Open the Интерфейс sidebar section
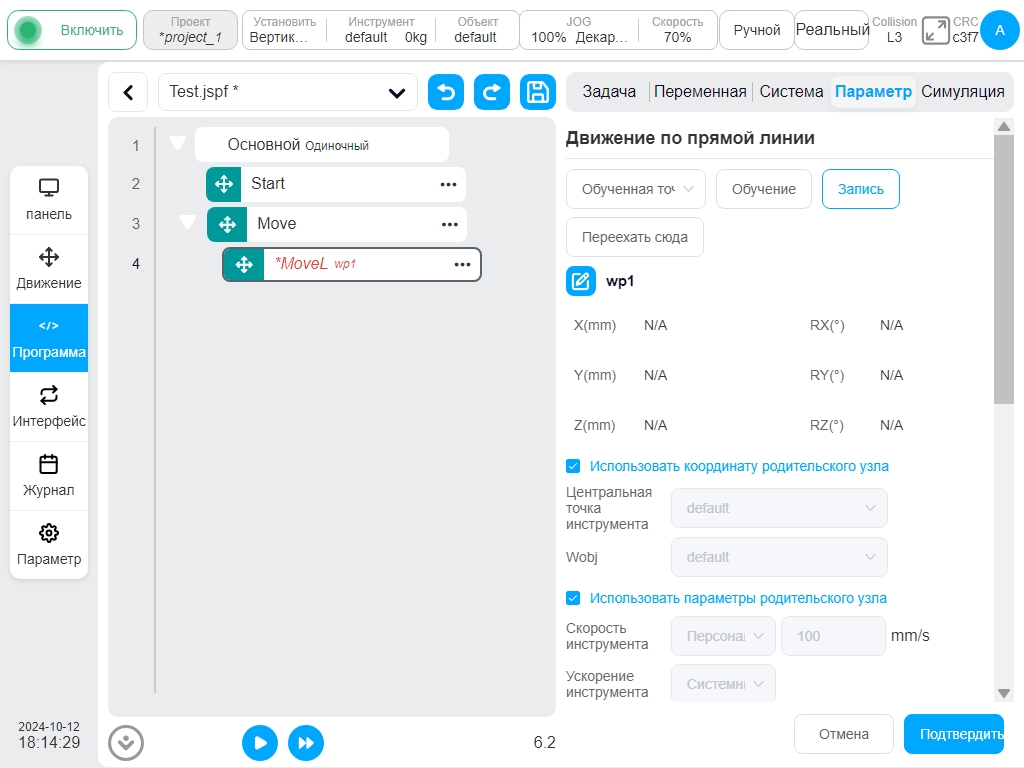The image size is (1024, 768). (49, 407)
